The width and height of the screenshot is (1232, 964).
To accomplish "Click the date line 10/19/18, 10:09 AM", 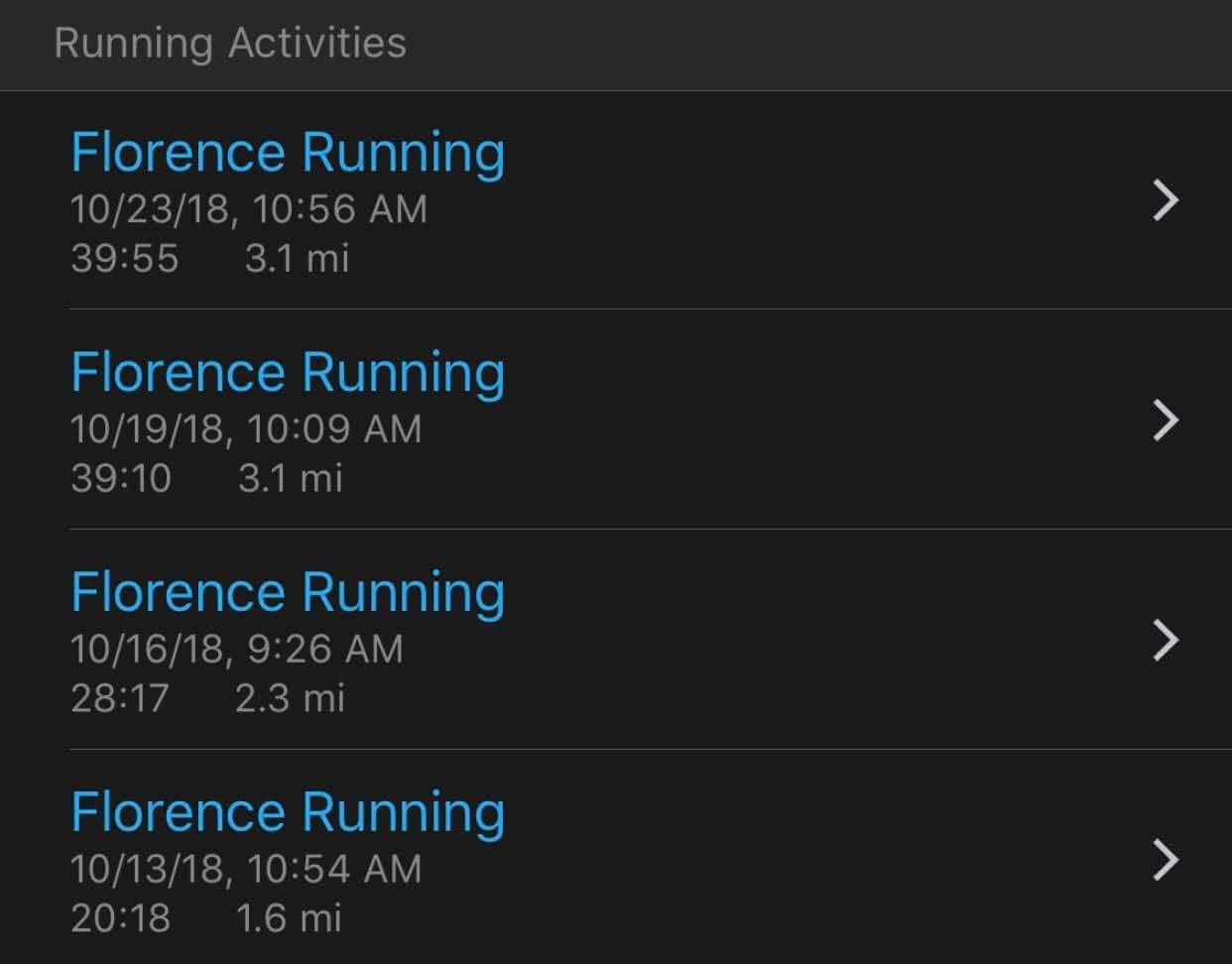I will pyautogui.click(x=246, y=429).
